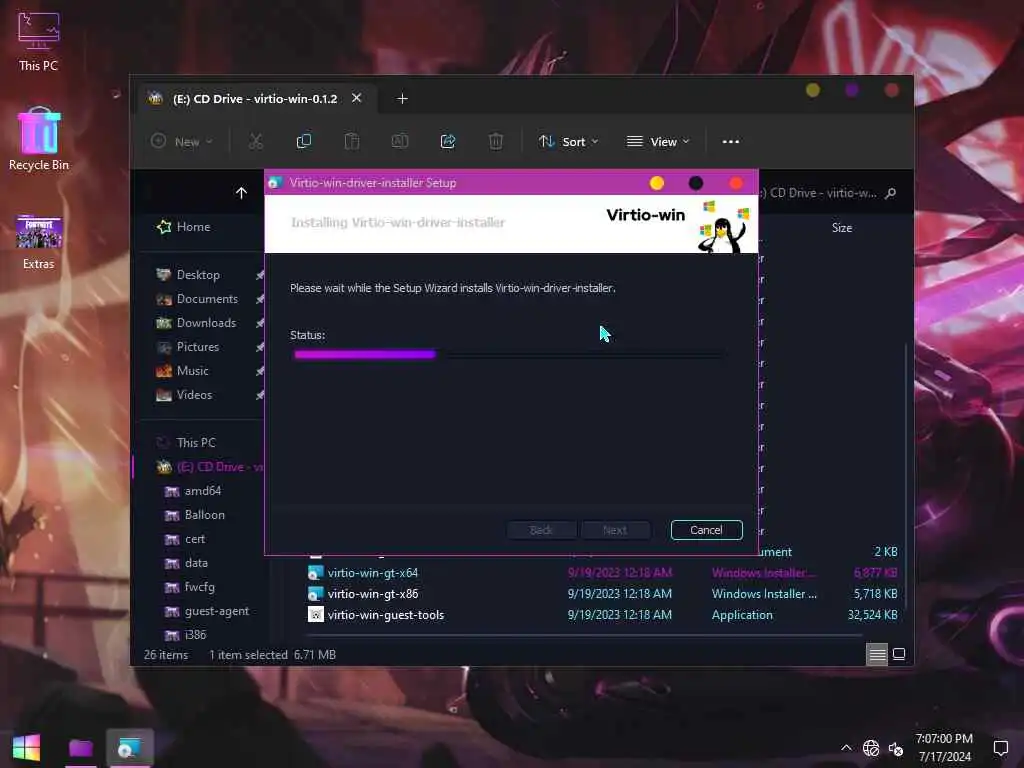
Task: Open the View dropdown
Action: (658, 142)
